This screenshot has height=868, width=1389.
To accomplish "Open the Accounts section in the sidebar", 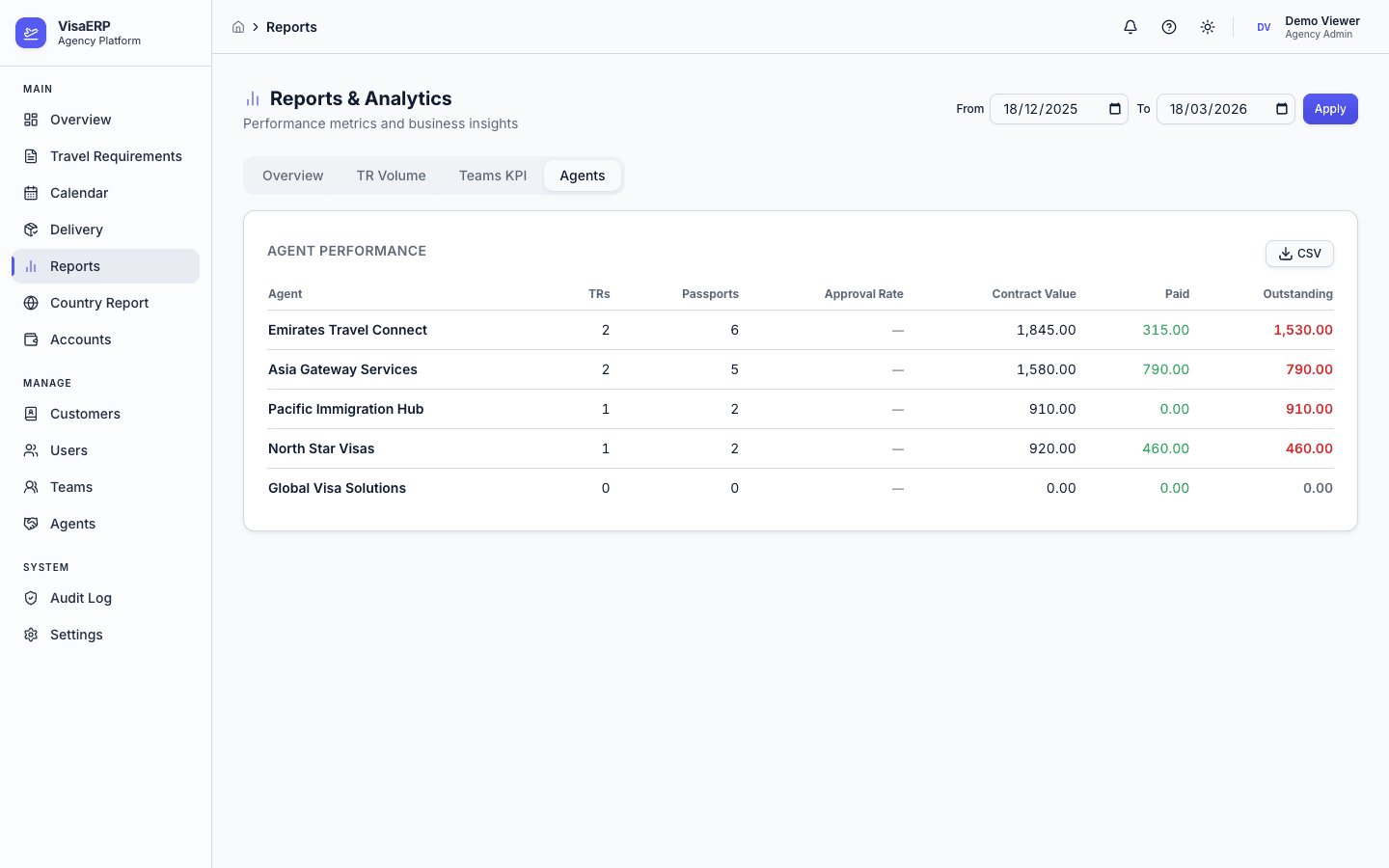I will 80,339.
